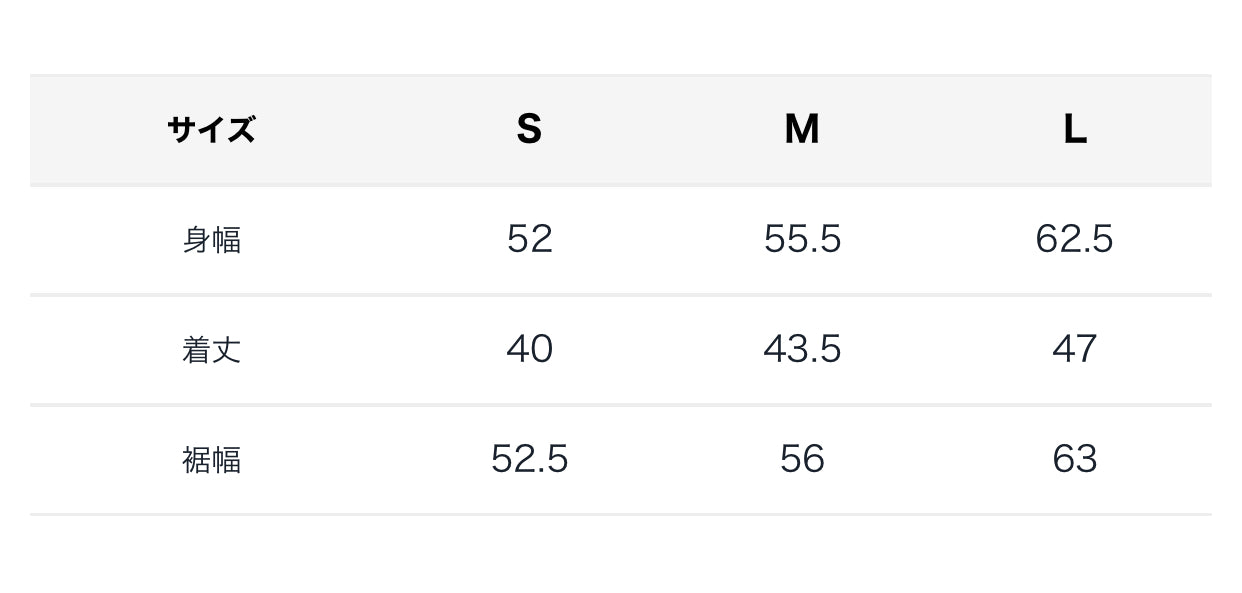1242x593 pixels.
Task: Select the L size column header
Action: [1075, 129]
